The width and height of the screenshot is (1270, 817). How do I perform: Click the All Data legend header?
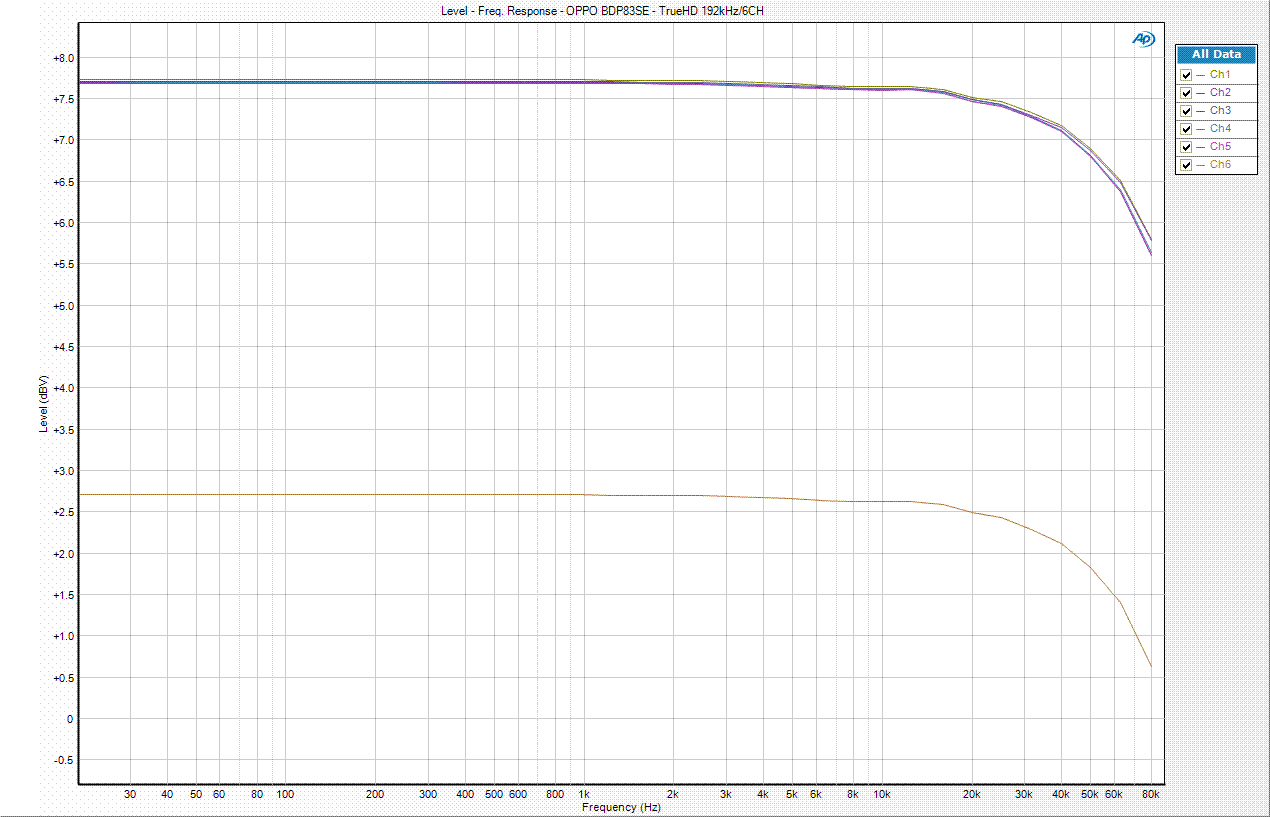point(1216,55)
